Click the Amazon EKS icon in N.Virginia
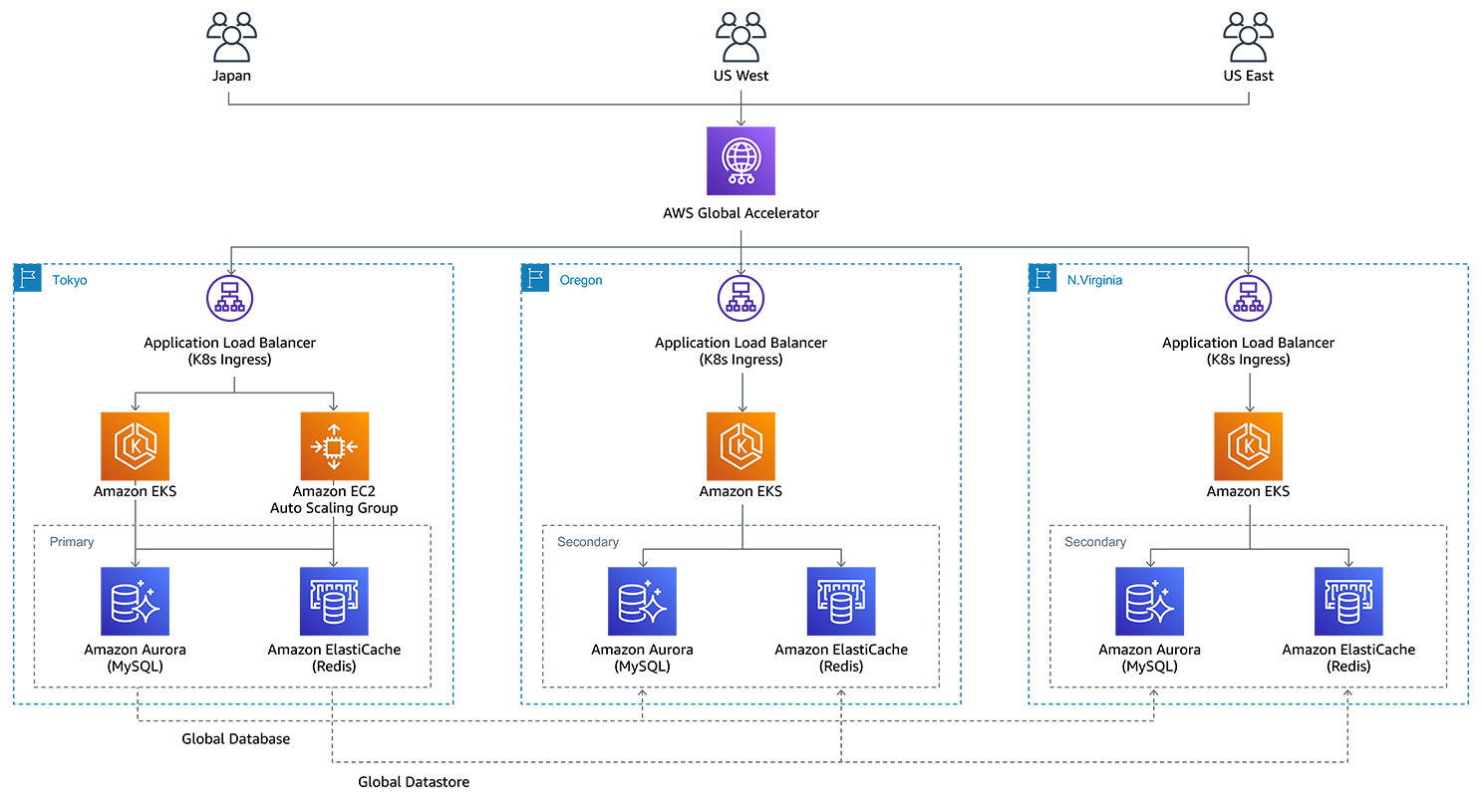Image resolution: width=1483 pixels, height=812 pixels. [1249, 446]
